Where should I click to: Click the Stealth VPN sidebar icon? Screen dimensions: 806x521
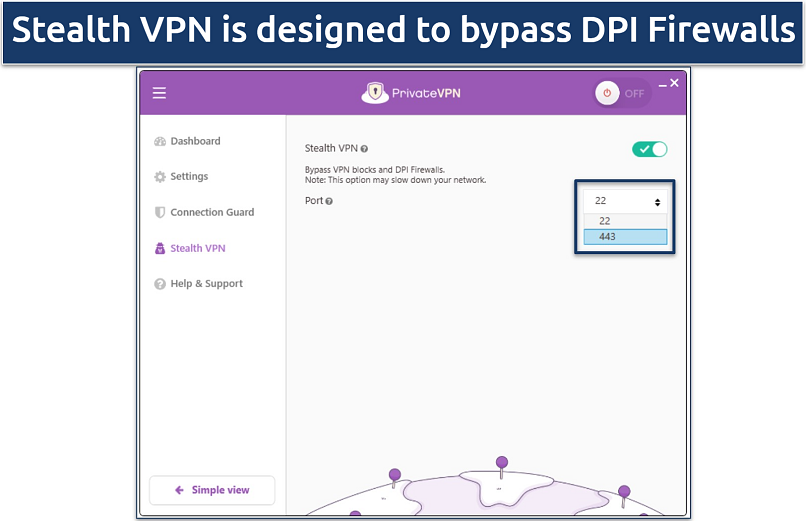pos(160,249)
